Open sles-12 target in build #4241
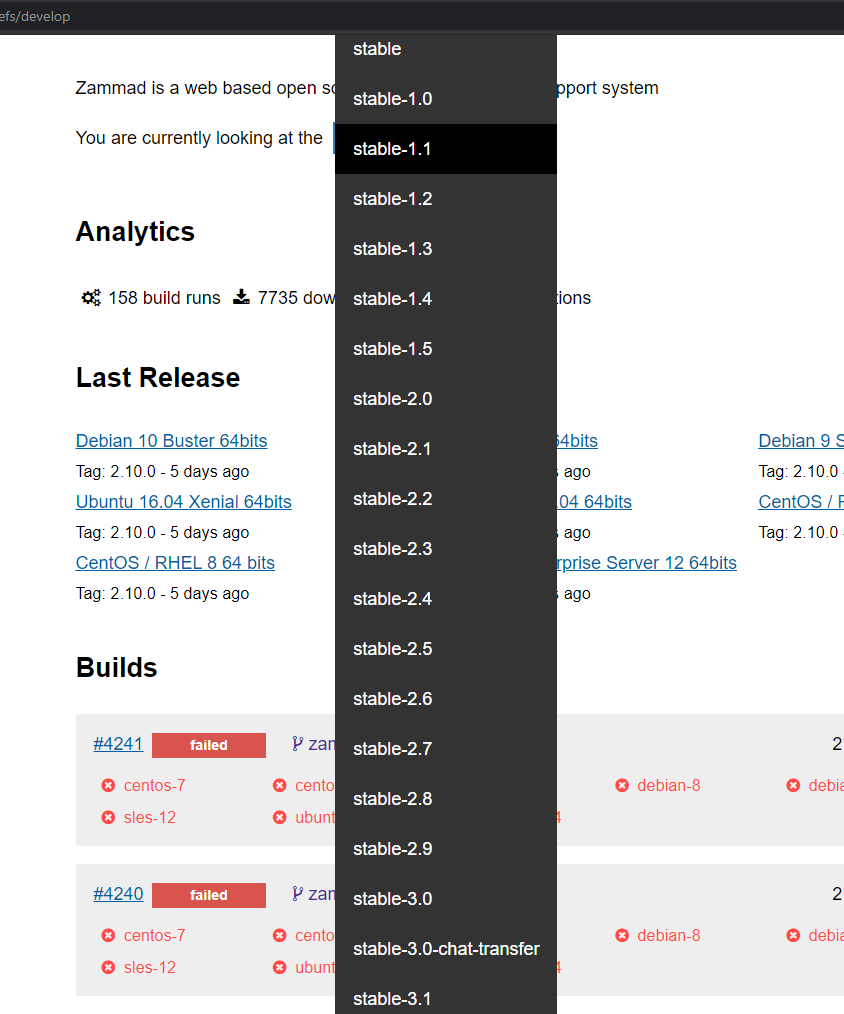Image resolution: width=844 pixels, height=1014 pixels. [x=149, y=817]
